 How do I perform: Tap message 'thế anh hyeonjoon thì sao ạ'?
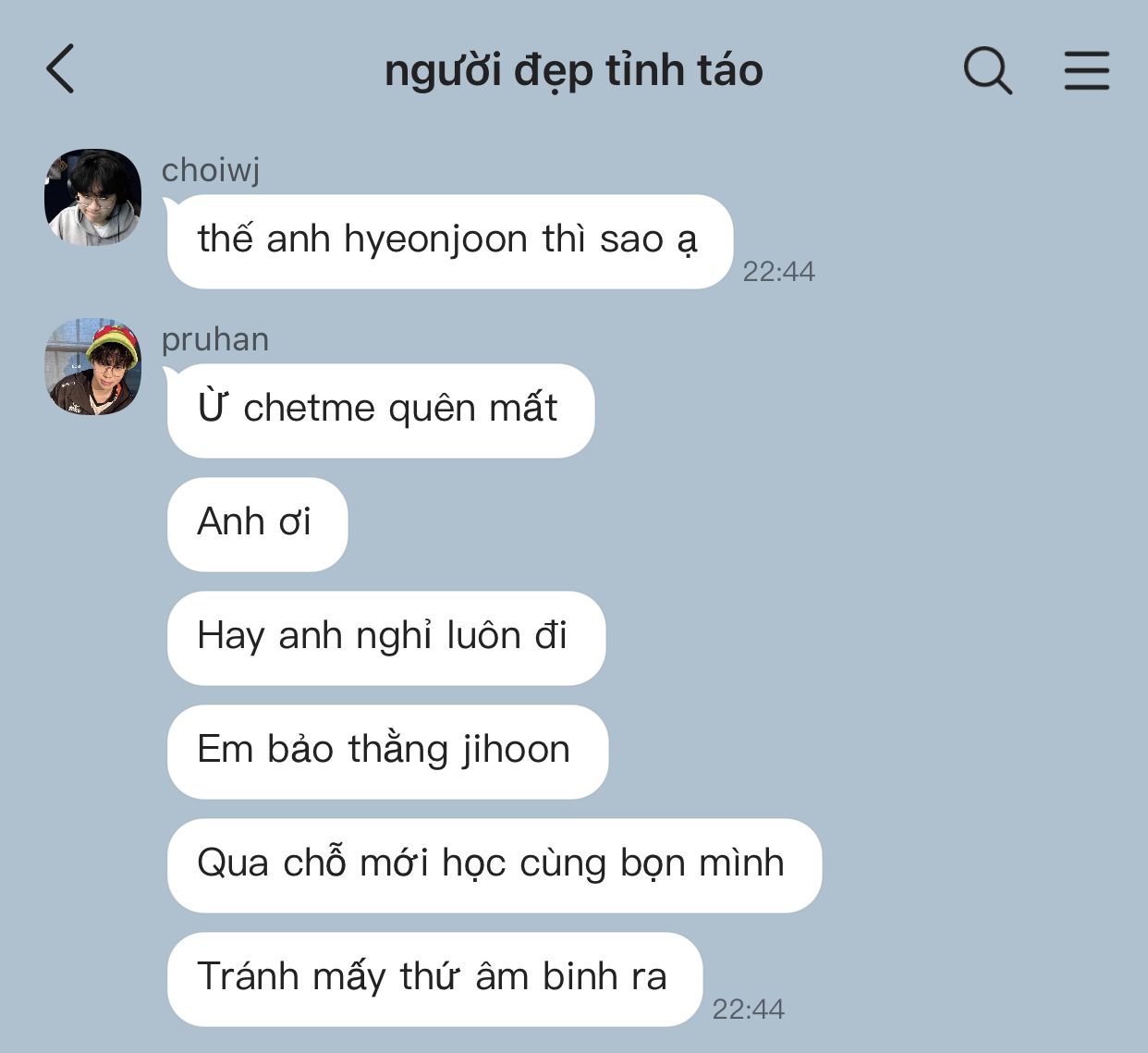coord(449,241)
